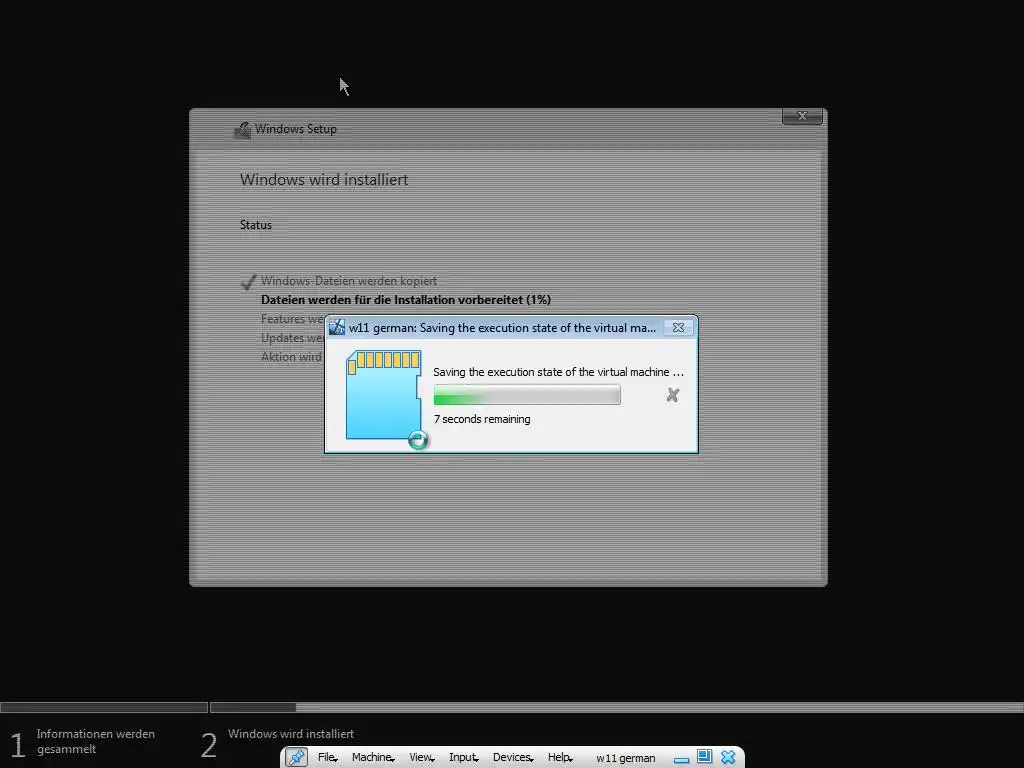Viewport: 1024px width, 768px height.
Task: Exit fullscreen via the mini toolbar restore icon
Action: [x=704, y=756]
